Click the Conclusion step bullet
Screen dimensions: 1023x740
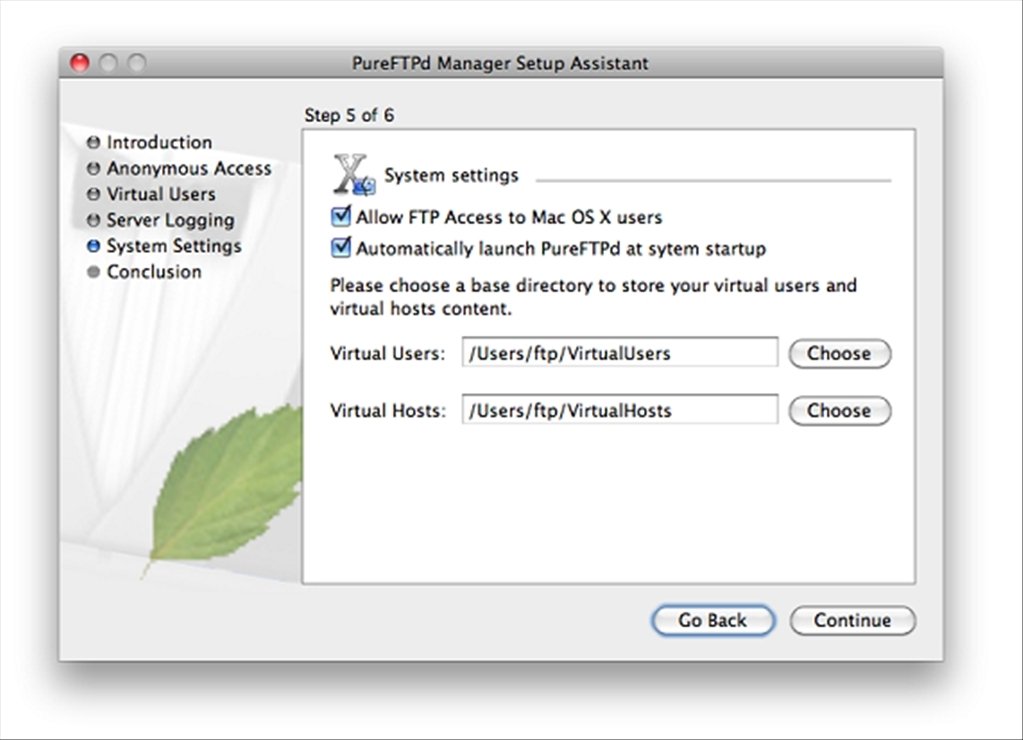(x=93, y=271)
